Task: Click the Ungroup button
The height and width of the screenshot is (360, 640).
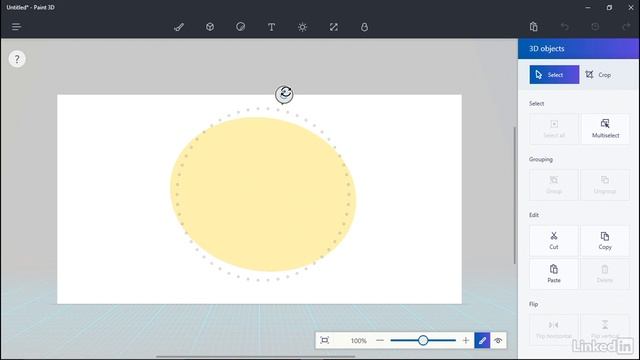Action: [x=605, y=185]
